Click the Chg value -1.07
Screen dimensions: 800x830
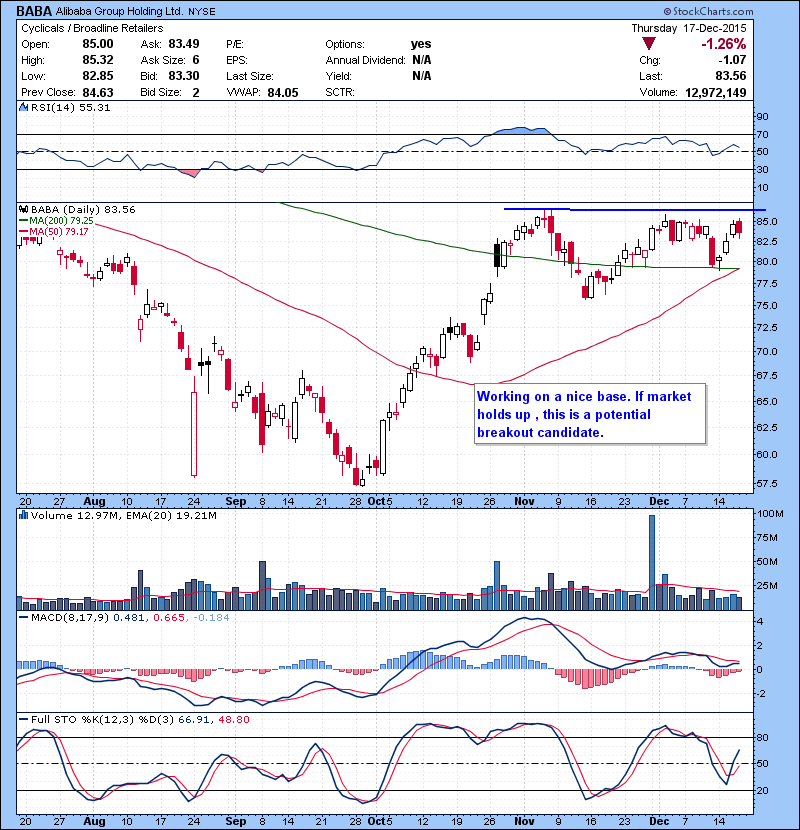pos(732,60)
